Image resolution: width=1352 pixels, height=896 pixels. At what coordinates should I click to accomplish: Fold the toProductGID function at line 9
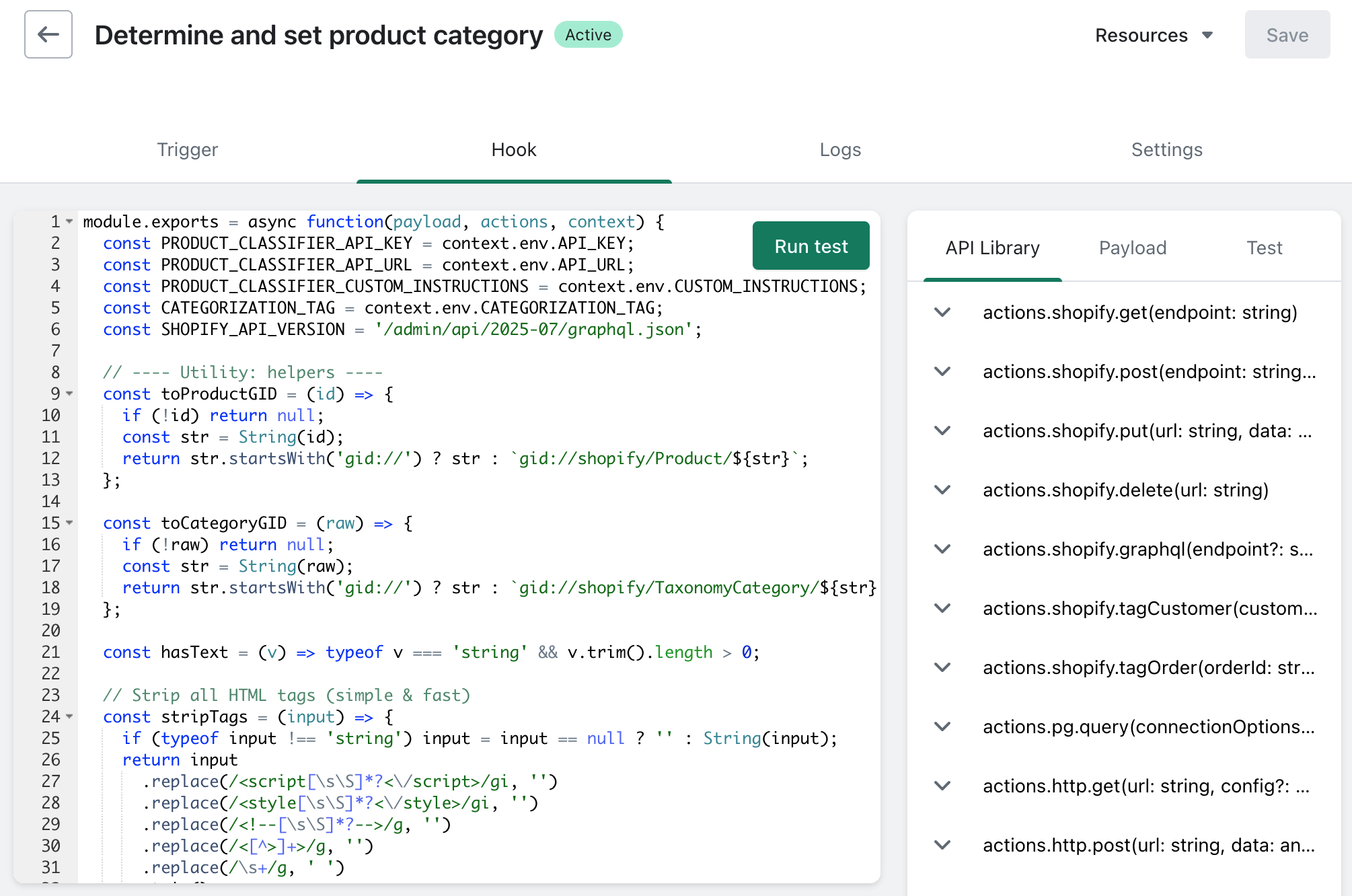(69, 394)
